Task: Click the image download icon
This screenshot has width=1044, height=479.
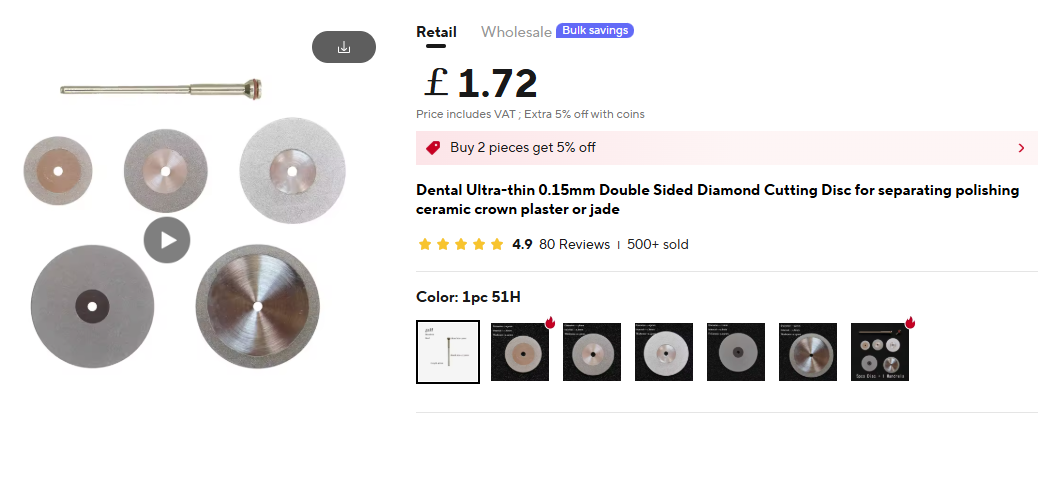Action: tap(344, 47)
